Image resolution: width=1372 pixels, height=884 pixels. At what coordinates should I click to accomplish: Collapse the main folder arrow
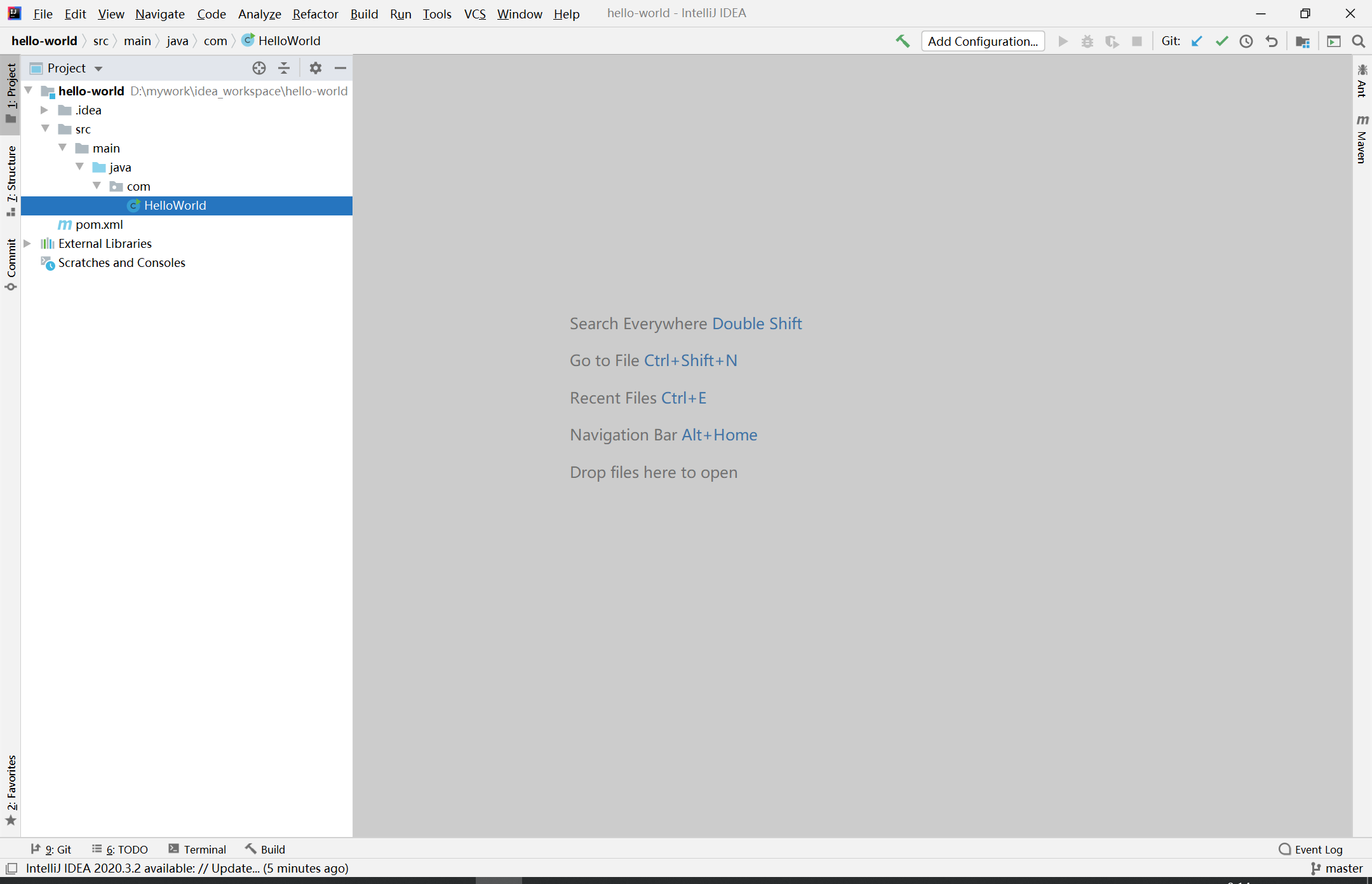pyautogui.click(x=63, y=148)
